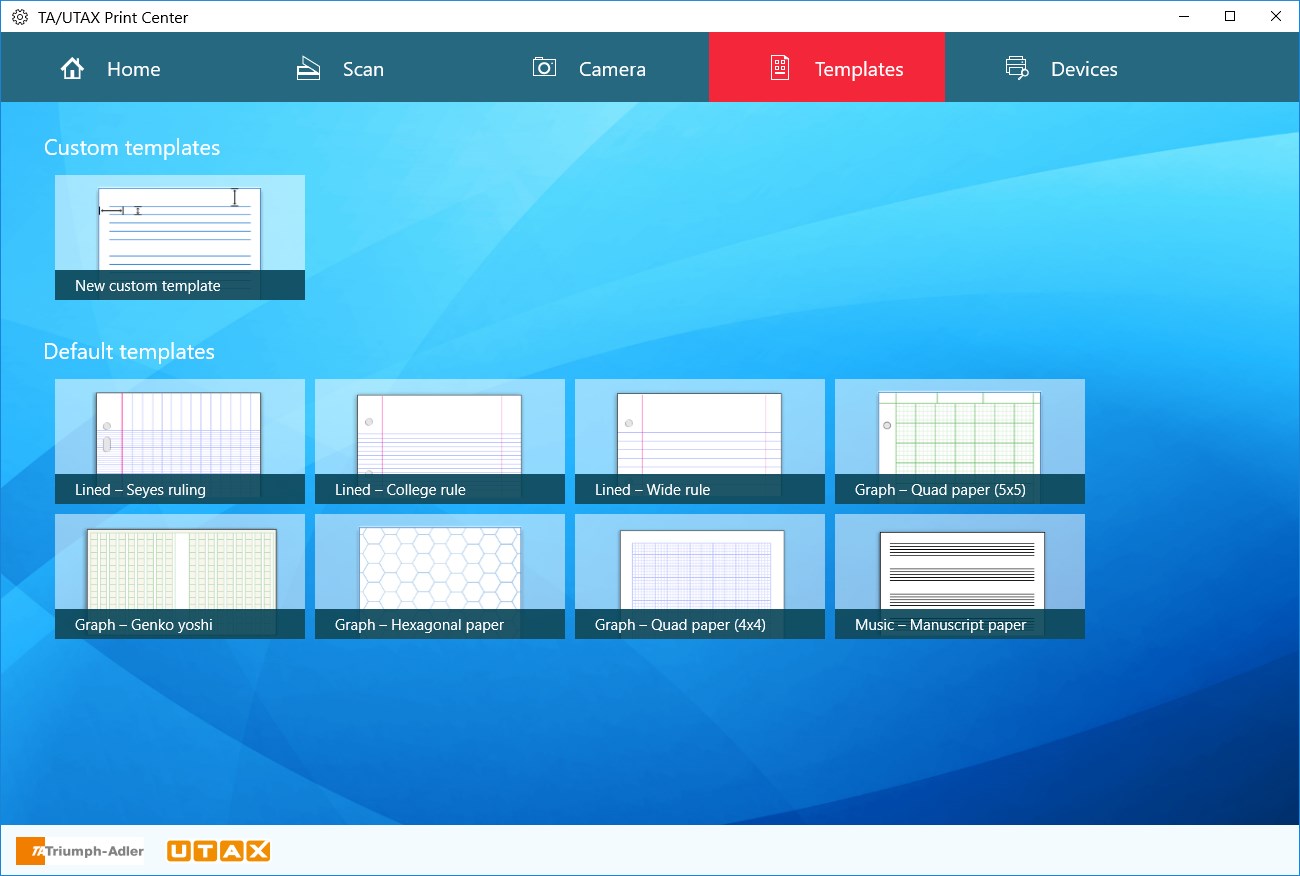
Task: Open the Graph – Hexagonal paper template
Action: pos(439,576)
